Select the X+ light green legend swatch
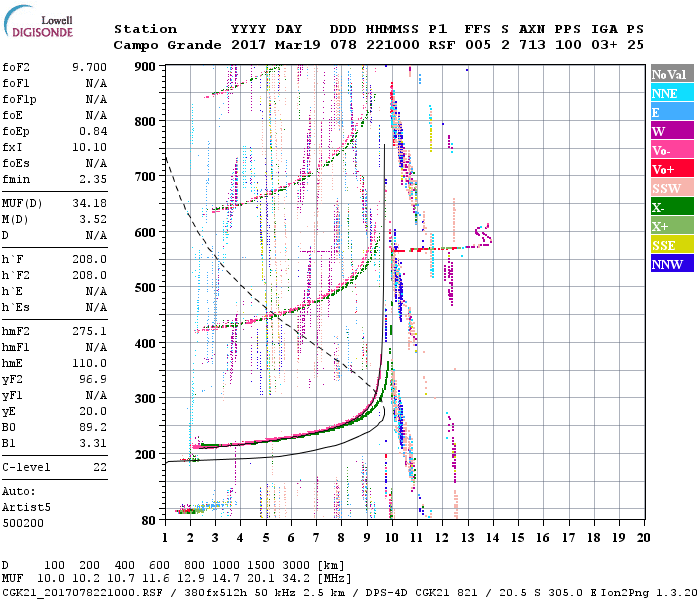The image size is (700, 600). coord(672,226)
